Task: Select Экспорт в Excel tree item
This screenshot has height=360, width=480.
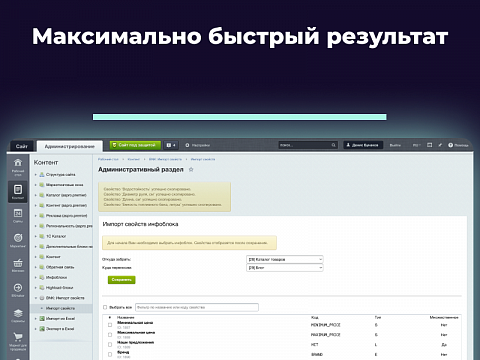Action: click(60, 329)
